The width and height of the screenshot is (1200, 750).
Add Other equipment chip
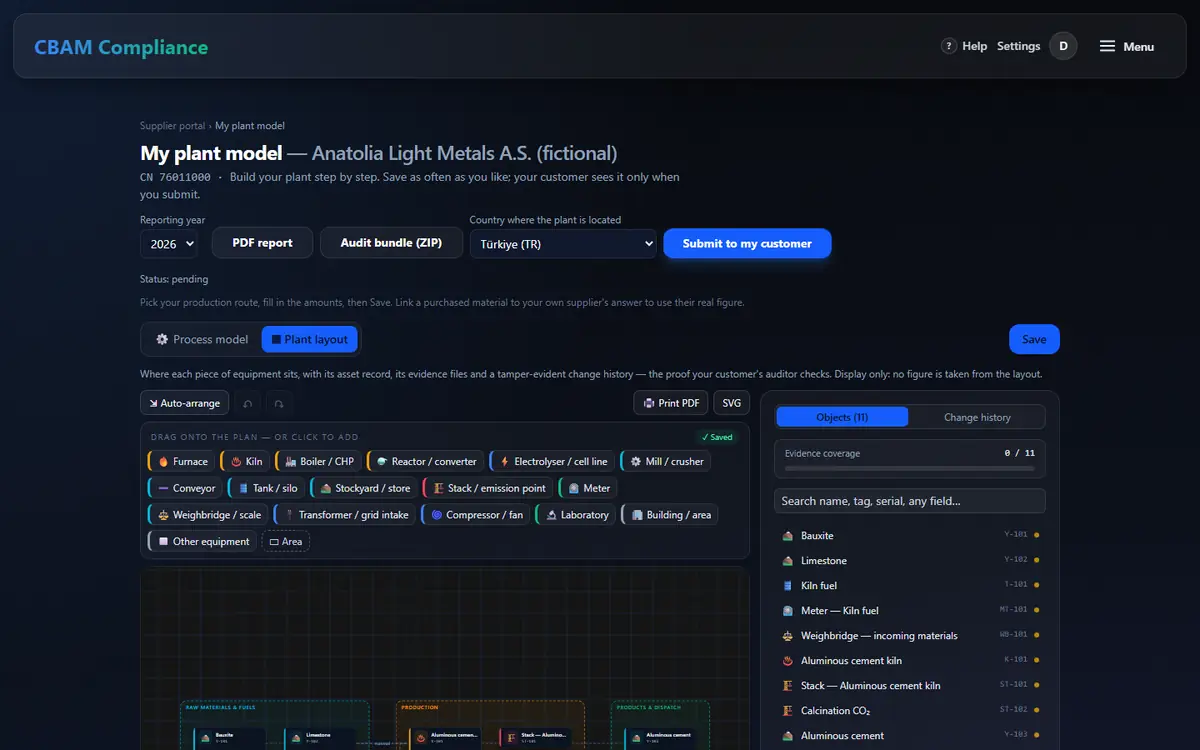tap(202, 541)
